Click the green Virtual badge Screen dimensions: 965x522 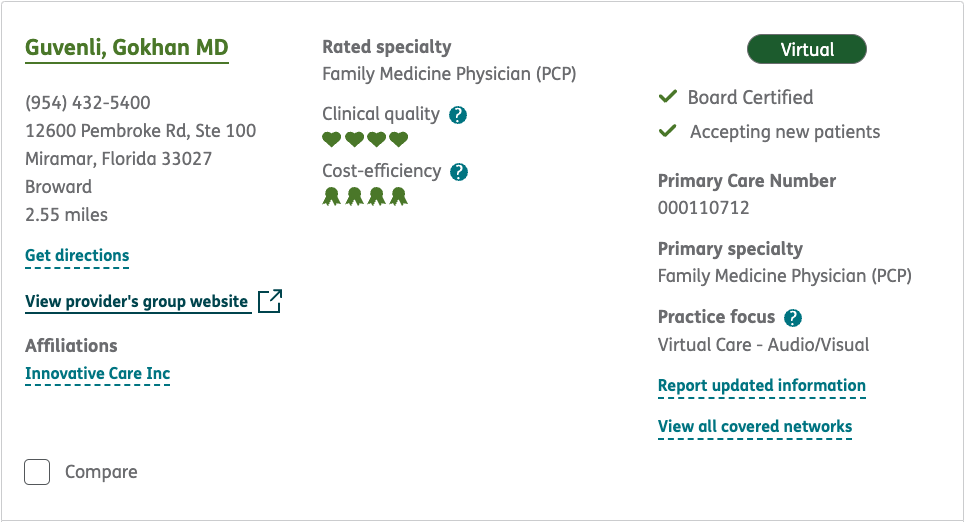(806, 49)
